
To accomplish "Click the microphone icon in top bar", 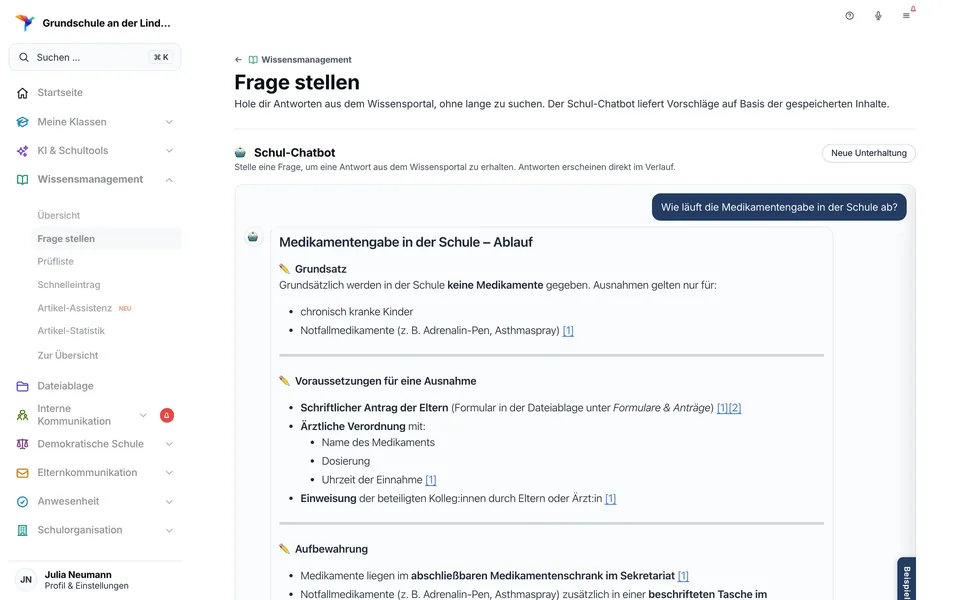I will pos(878,16).
